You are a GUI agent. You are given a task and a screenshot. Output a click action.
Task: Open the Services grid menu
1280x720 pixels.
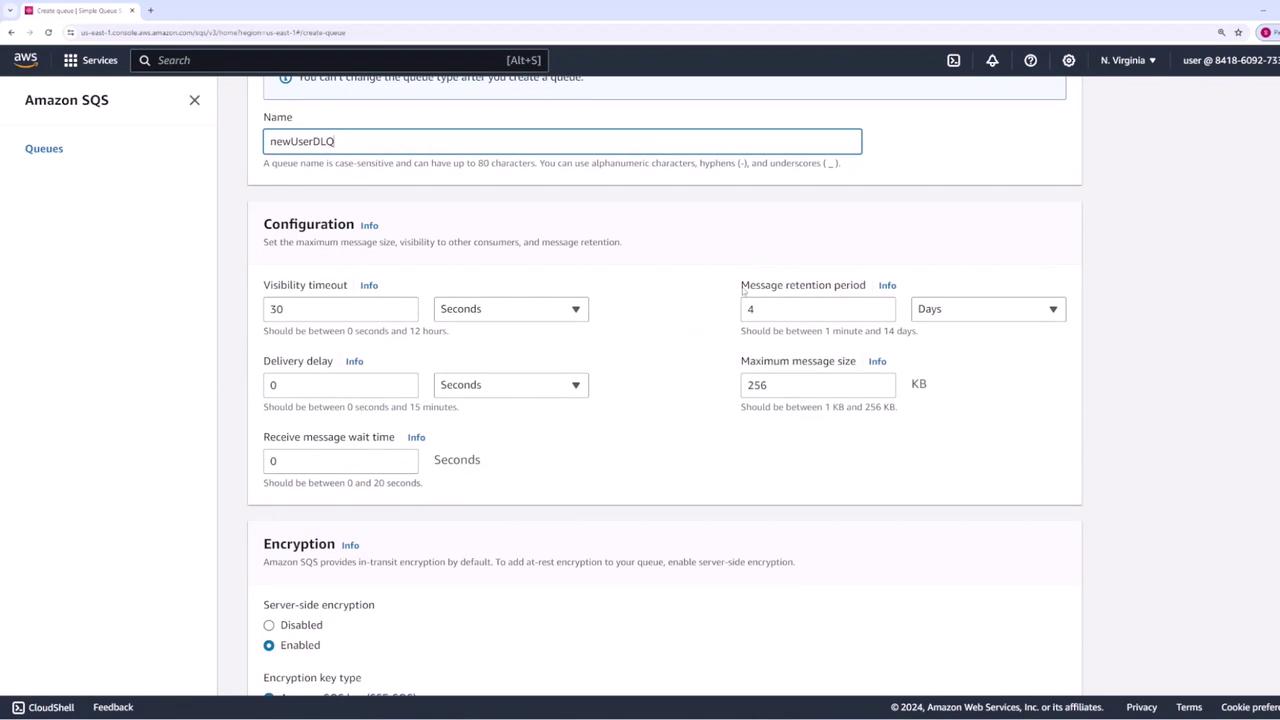tap(71, 60)
